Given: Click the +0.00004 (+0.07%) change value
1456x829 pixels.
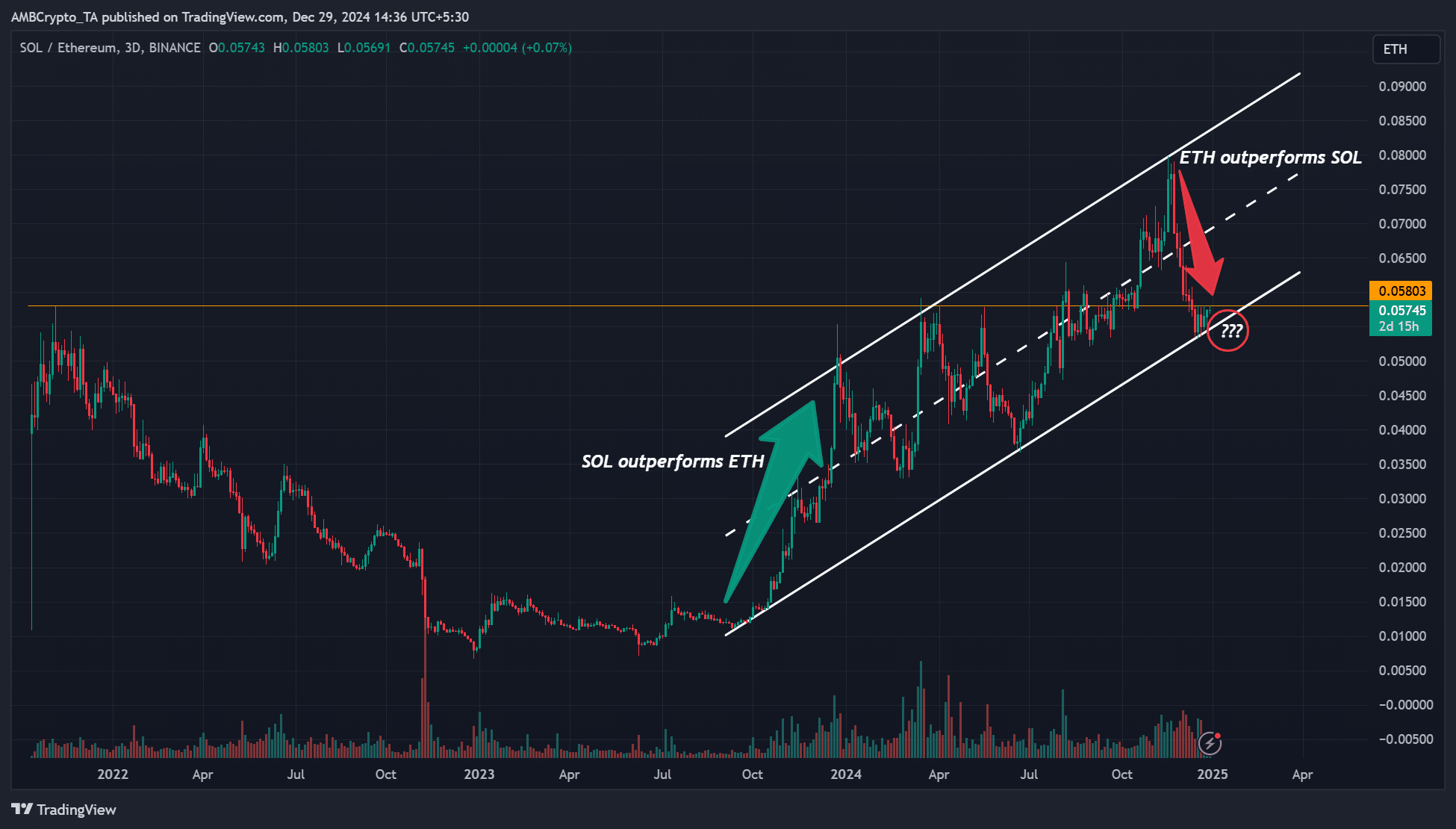Looking at the screenshot, I should click(517, 48).
